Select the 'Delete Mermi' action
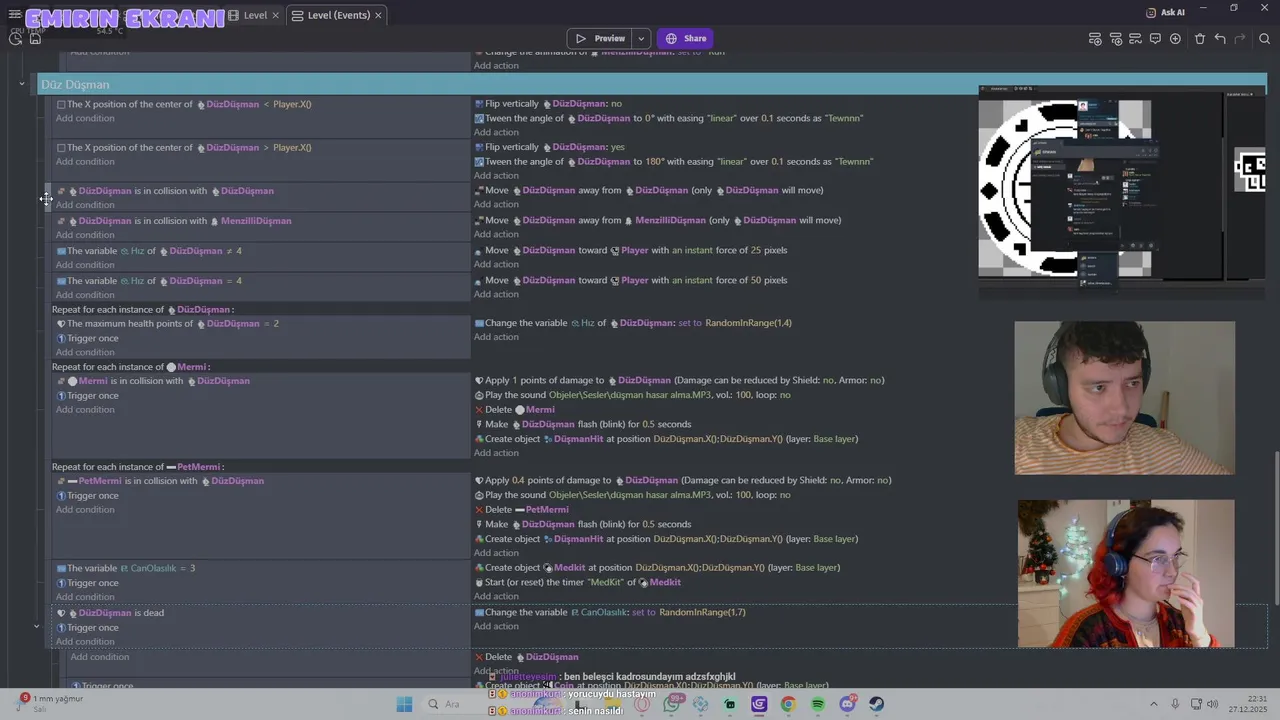 click(515, 410)
